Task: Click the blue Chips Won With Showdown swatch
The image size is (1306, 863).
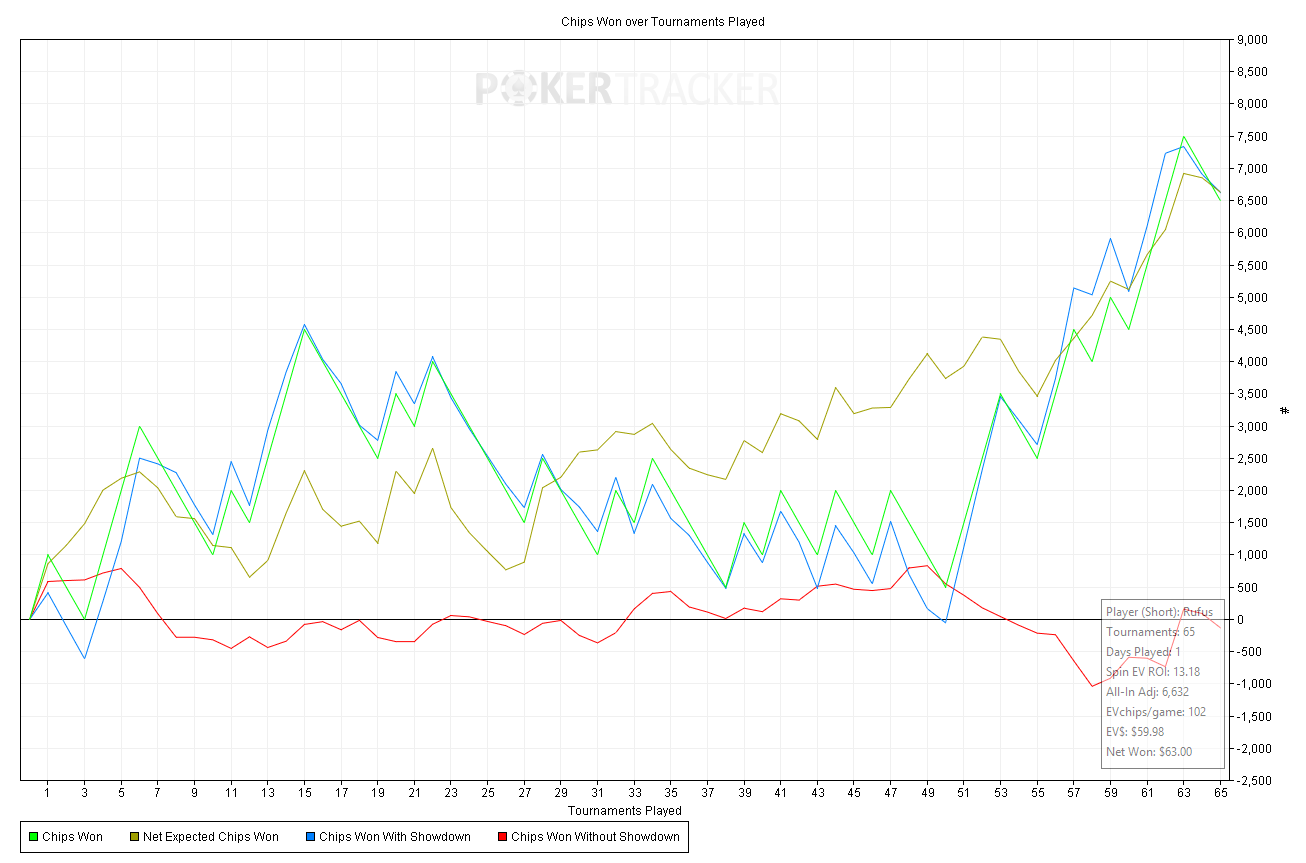Action: [309, 837]
